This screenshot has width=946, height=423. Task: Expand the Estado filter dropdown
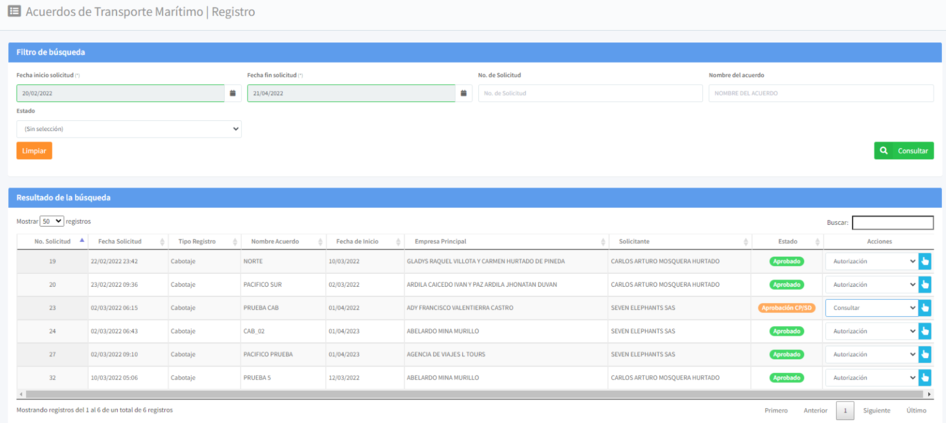click(x=129, y=129)
